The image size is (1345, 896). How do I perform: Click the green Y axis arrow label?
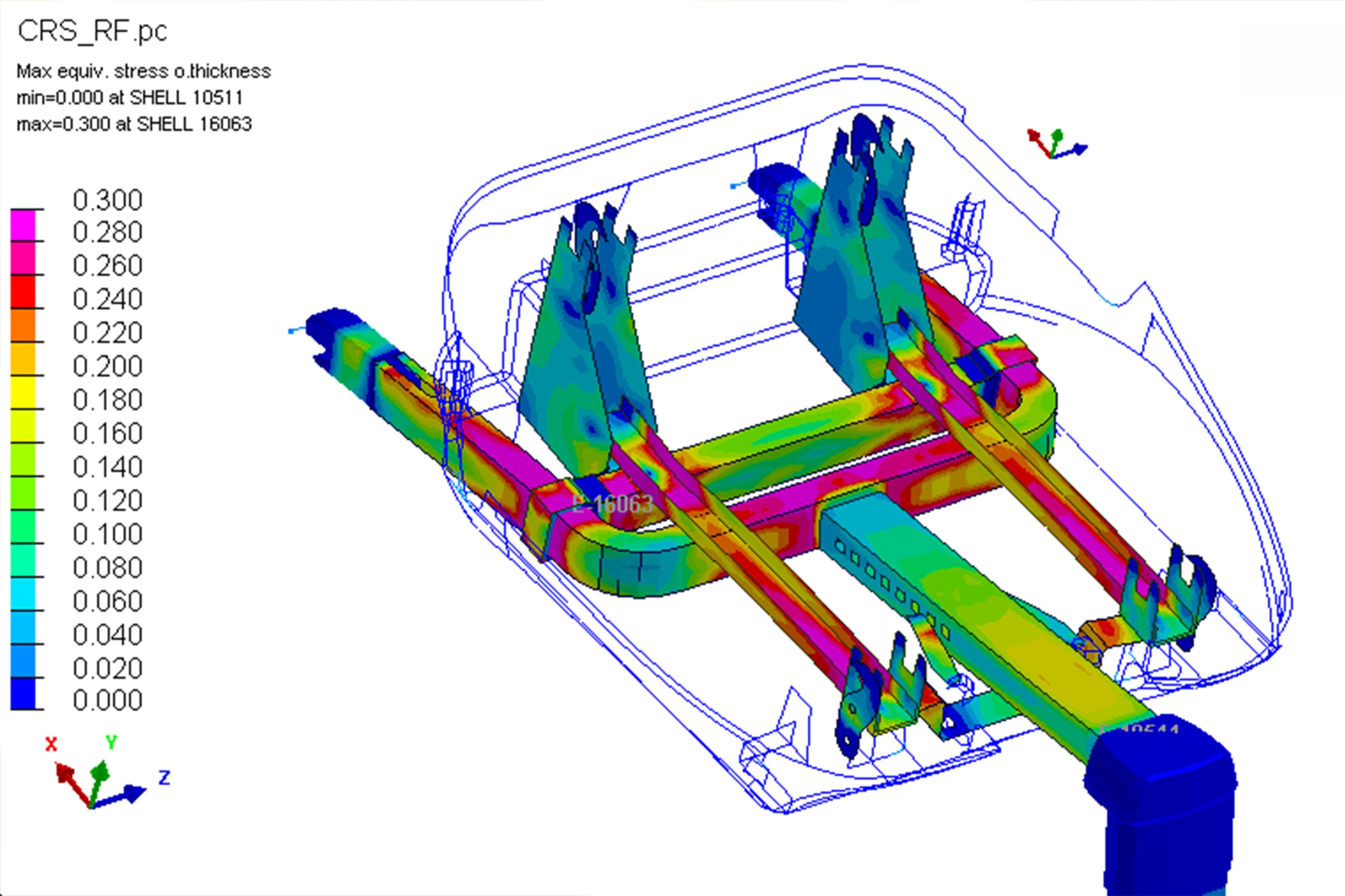[x=111, y=742]
